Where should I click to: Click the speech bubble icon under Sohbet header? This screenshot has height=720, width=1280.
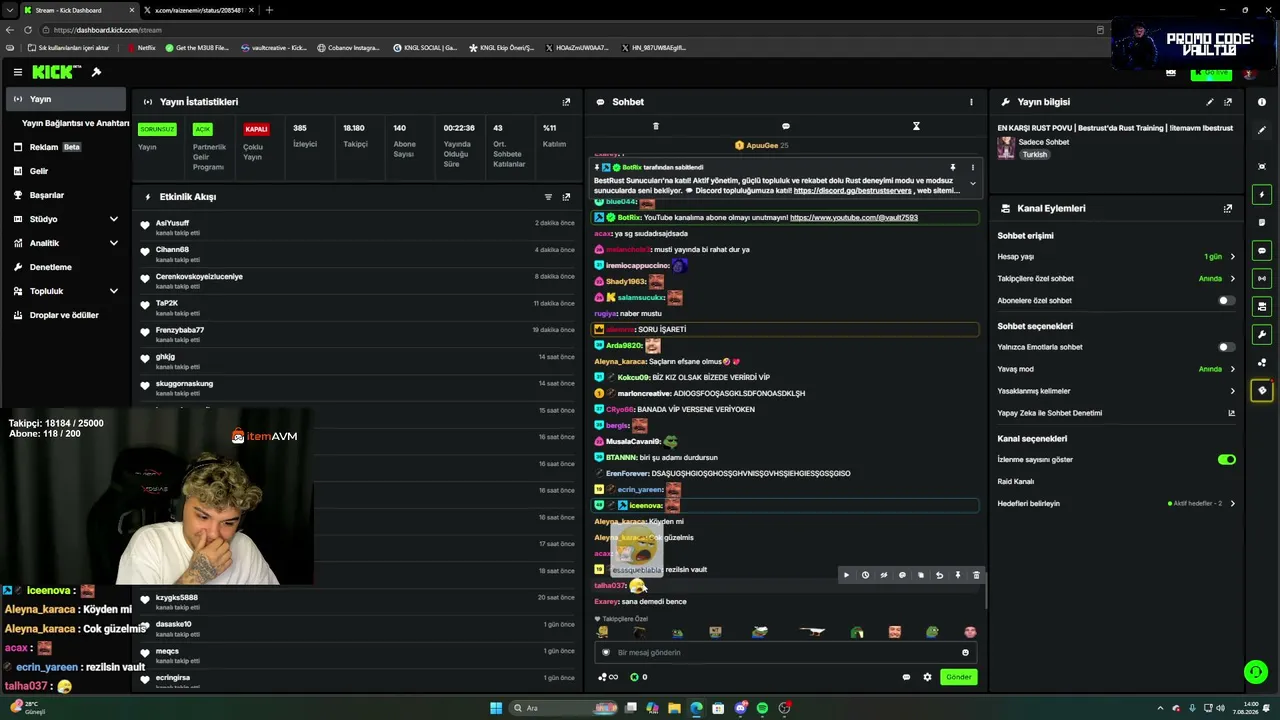point(786,126)
